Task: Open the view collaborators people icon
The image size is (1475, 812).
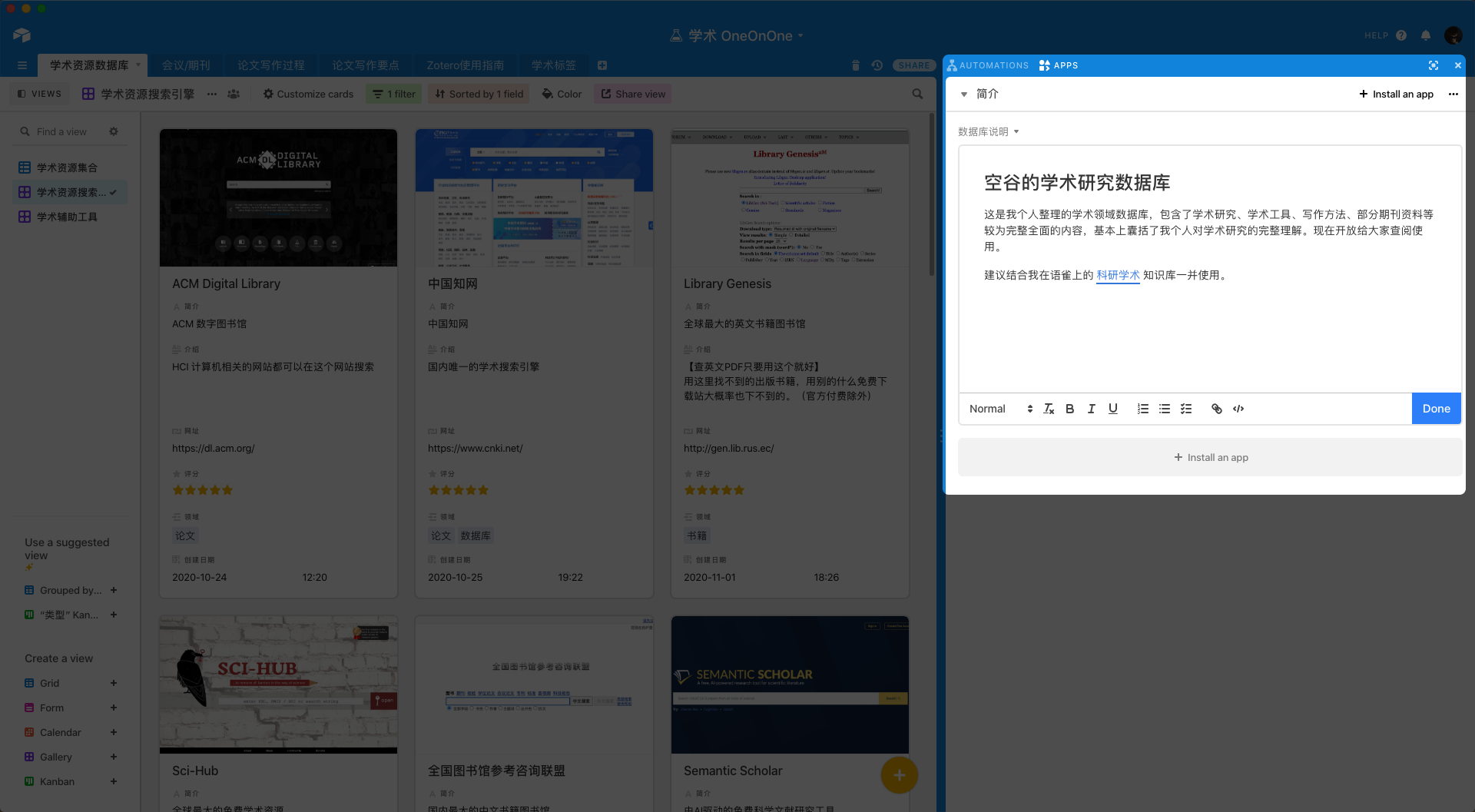Action: point(234,94)
